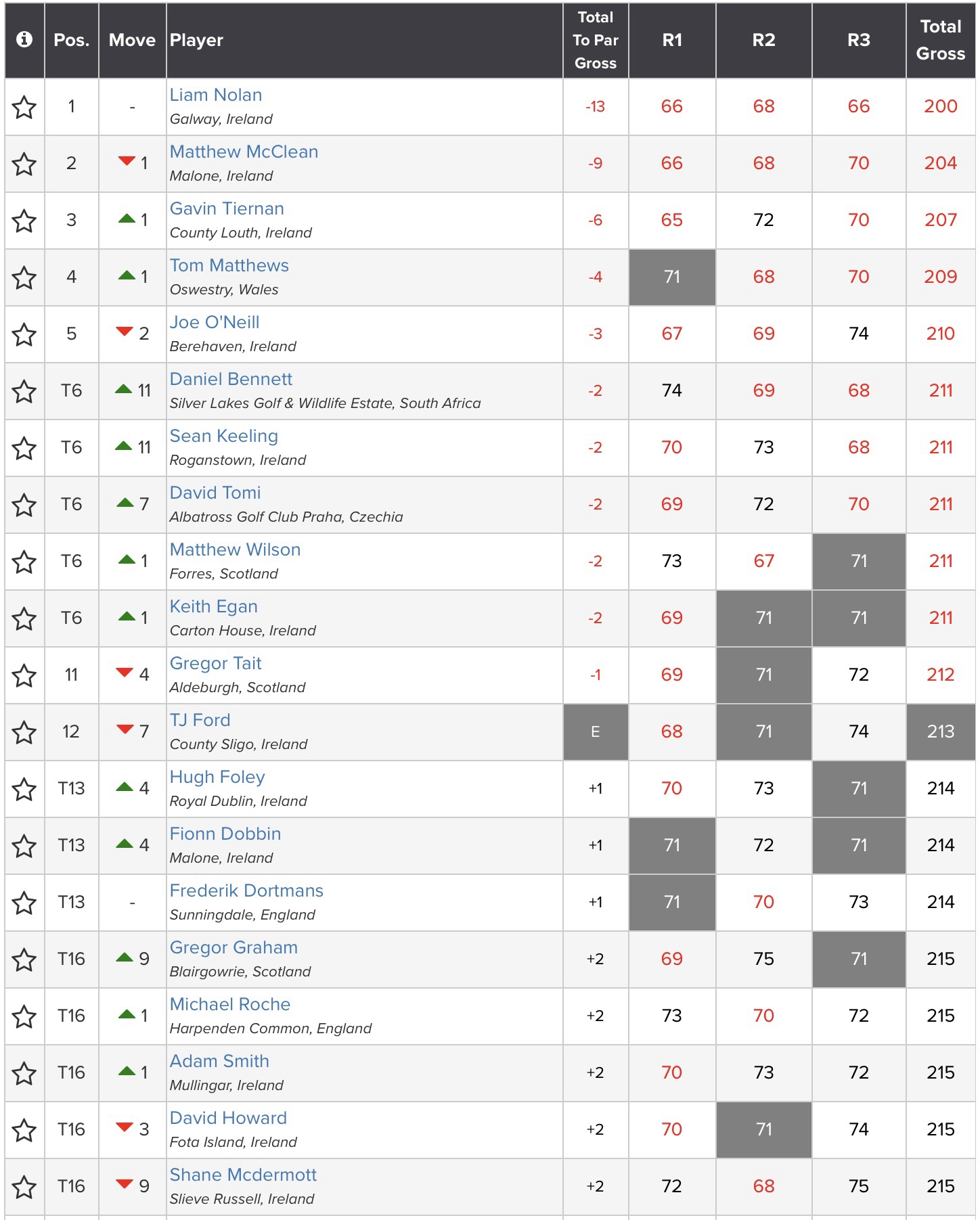Click star beside Shane Mcdermott

(24, 1187)
